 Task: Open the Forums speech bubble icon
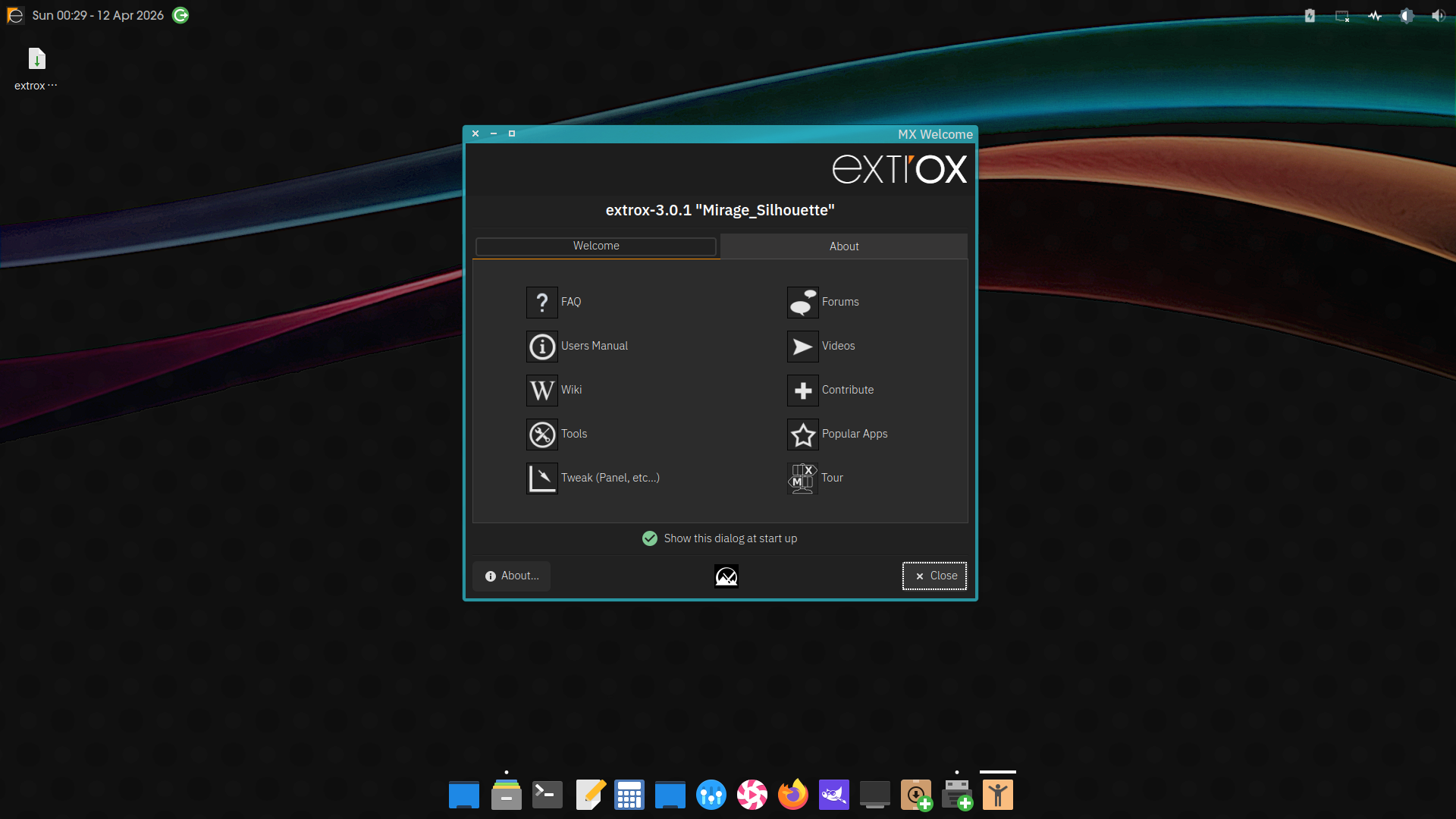coord(802,302)
